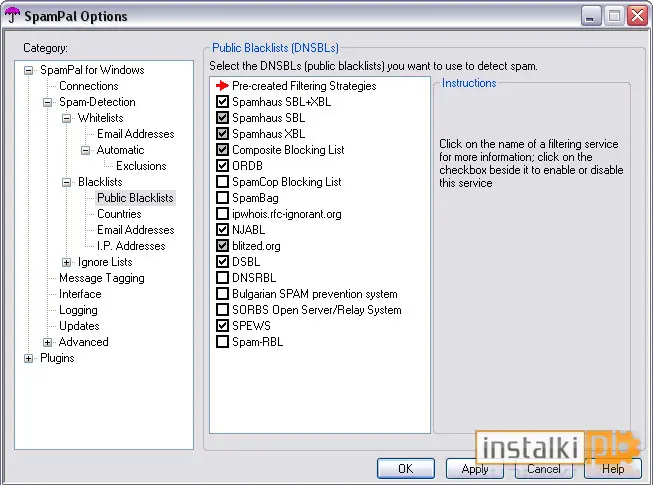Viewport: 653px width, 485px height.
Task: Toggle Composite Blocking List checkbox
Action: point(222,149)
